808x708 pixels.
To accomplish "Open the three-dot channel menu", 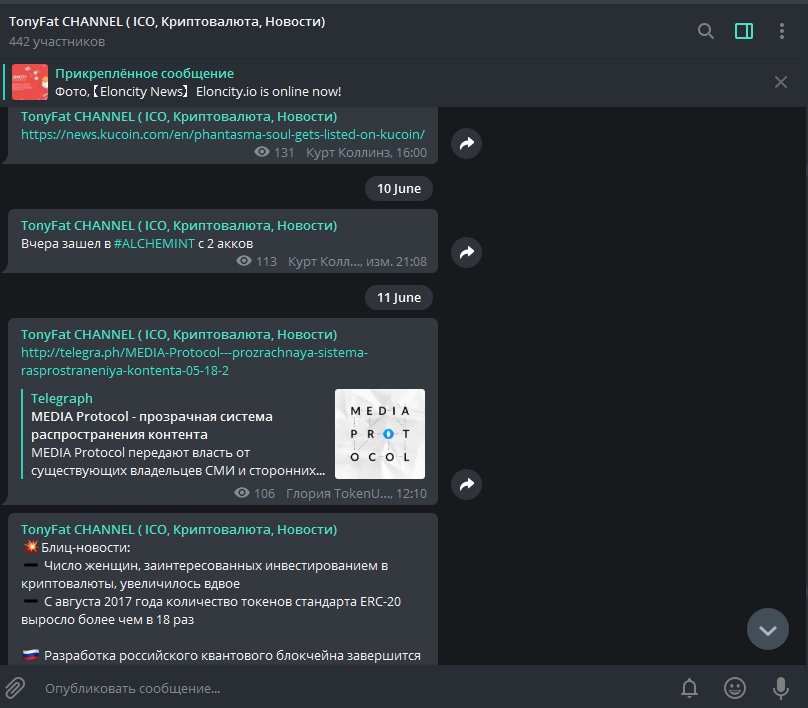I will (x=782, y=31).
